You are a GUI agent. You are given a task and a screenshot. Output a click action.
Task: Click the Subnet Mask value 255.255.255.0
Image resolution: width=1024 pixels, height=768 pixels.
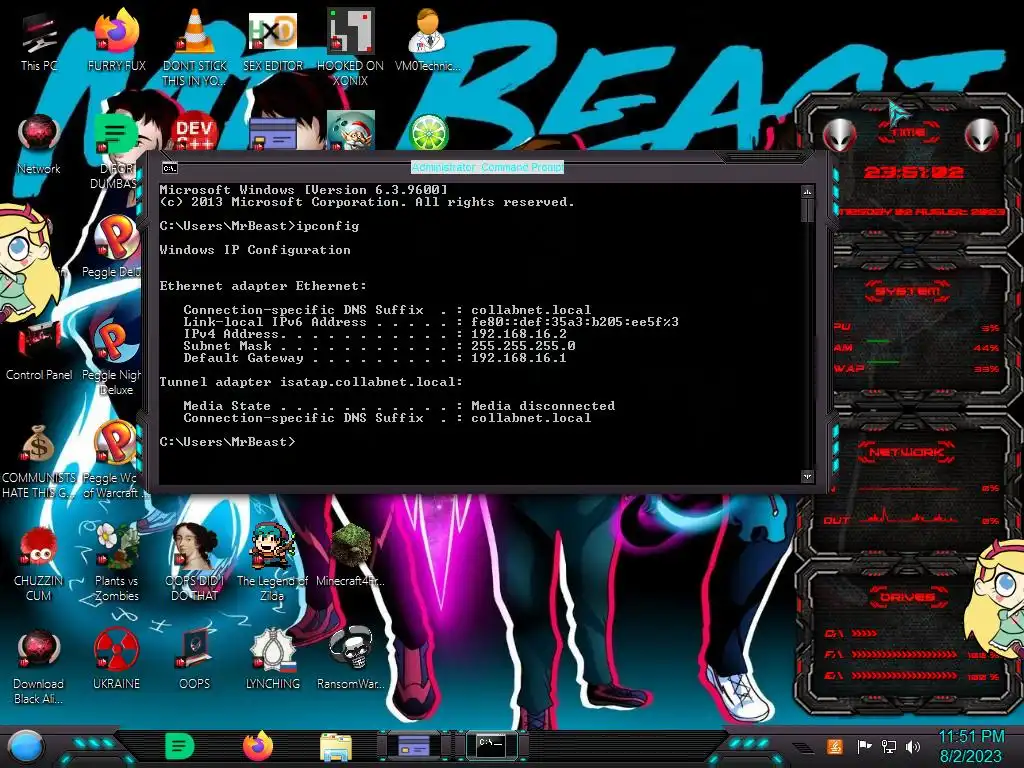(523, 345)
